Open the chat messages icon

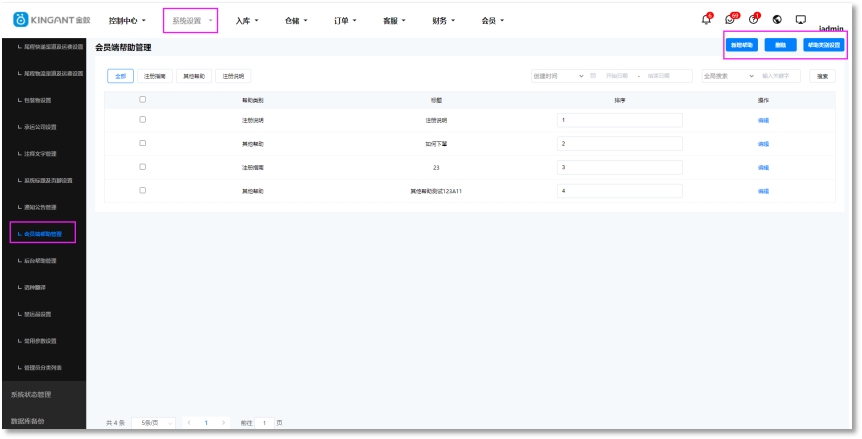click(x=730, y=20)
